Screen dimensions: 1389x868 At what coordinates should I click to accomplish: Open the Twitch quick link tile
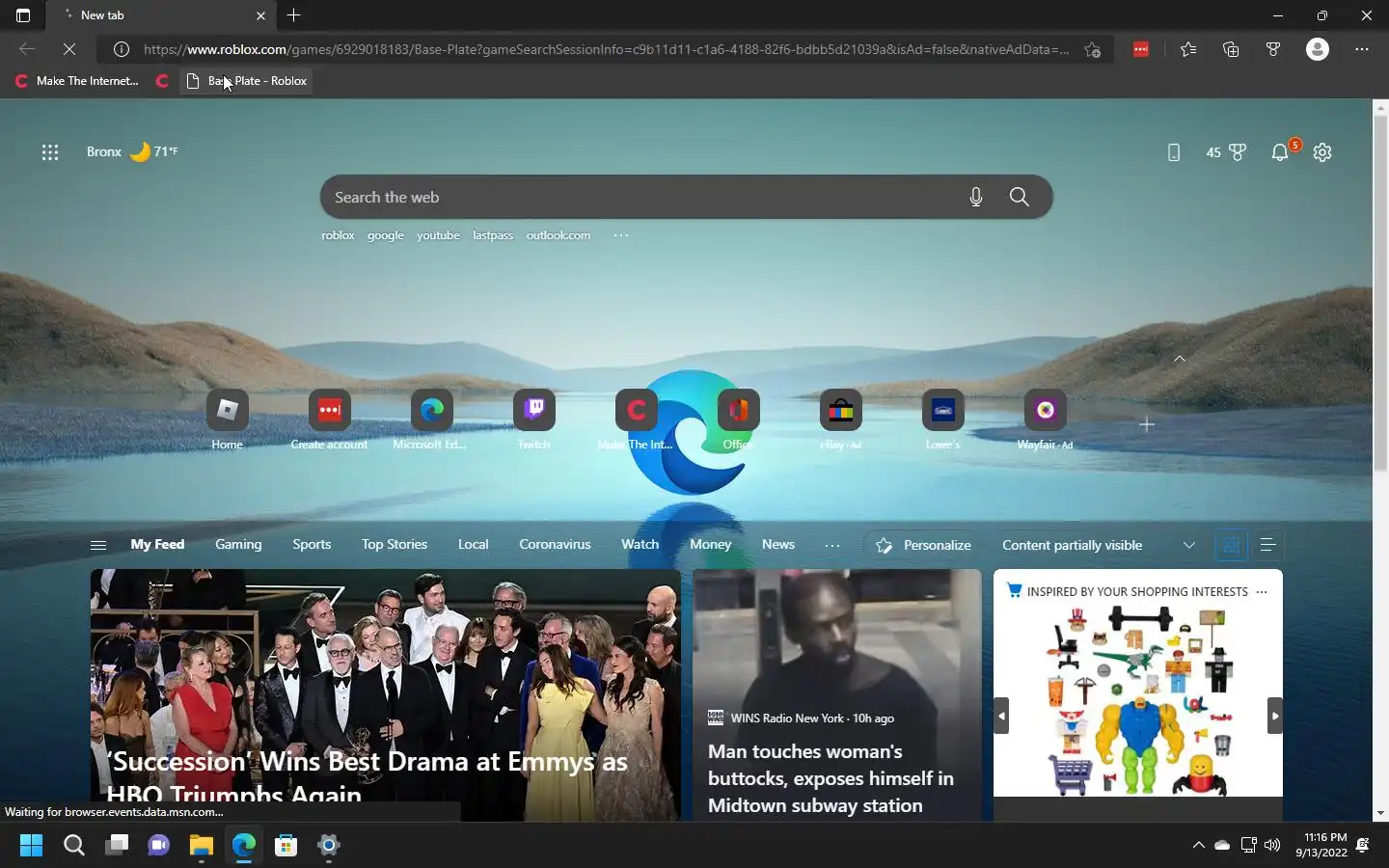pyautogui.click(x=533, y=420)
